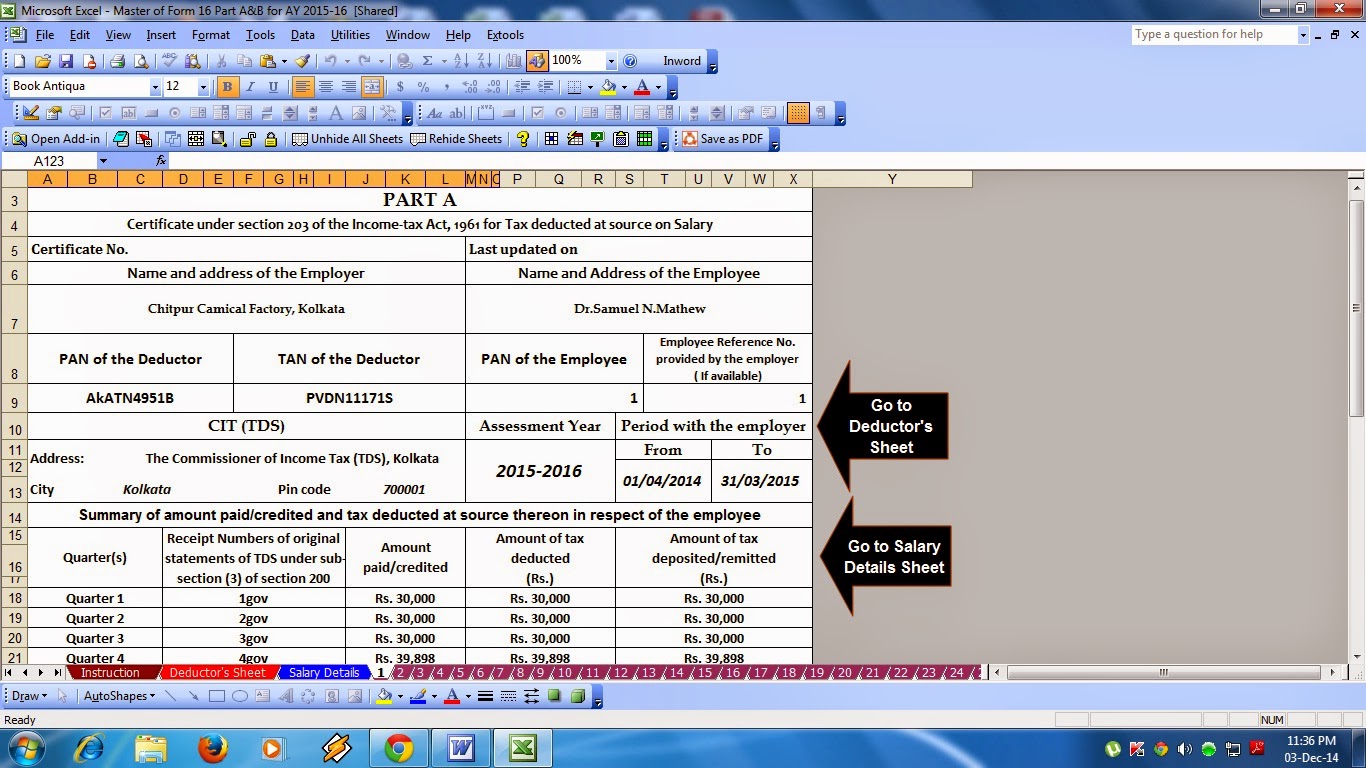The height and width of the screenshot is (768, 1366).
Task: Click the AutoSum sigma icon
Action: tap(427, 61)
